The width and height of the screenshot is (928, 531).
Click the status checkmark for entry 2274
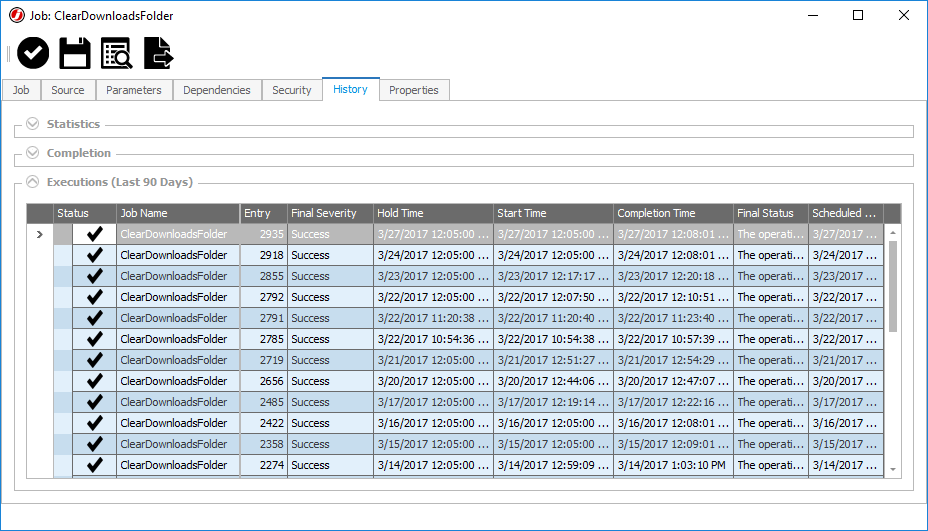(94, 465)
